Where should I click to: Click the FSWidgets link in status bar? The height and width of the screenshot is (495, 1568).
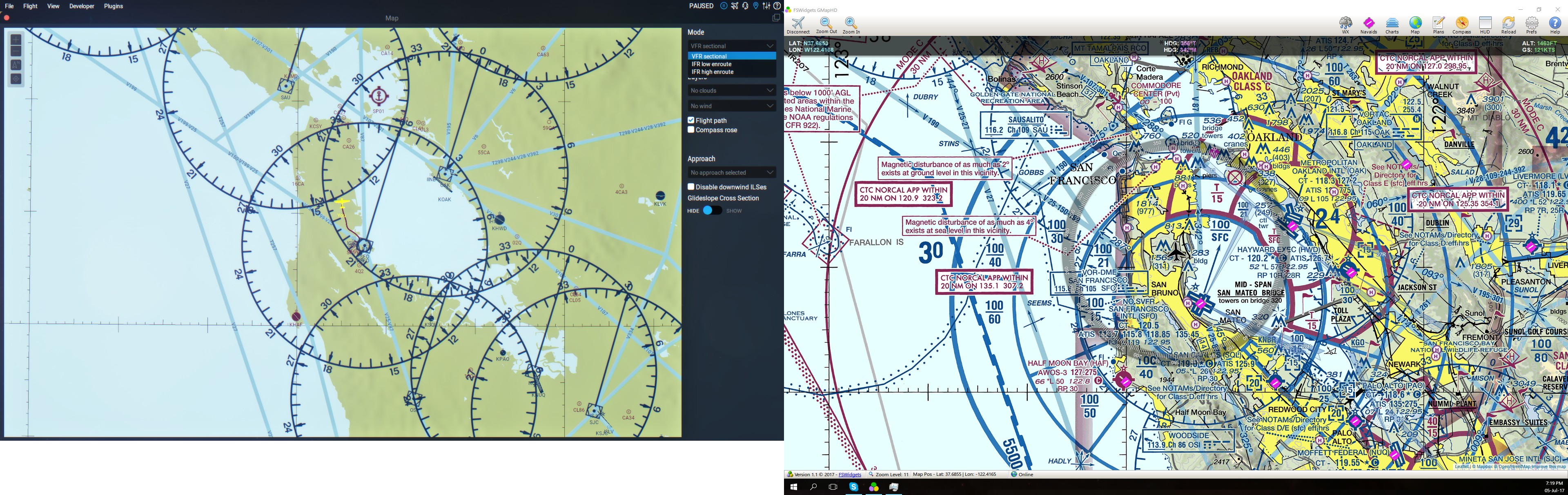(x=849, y=474)
